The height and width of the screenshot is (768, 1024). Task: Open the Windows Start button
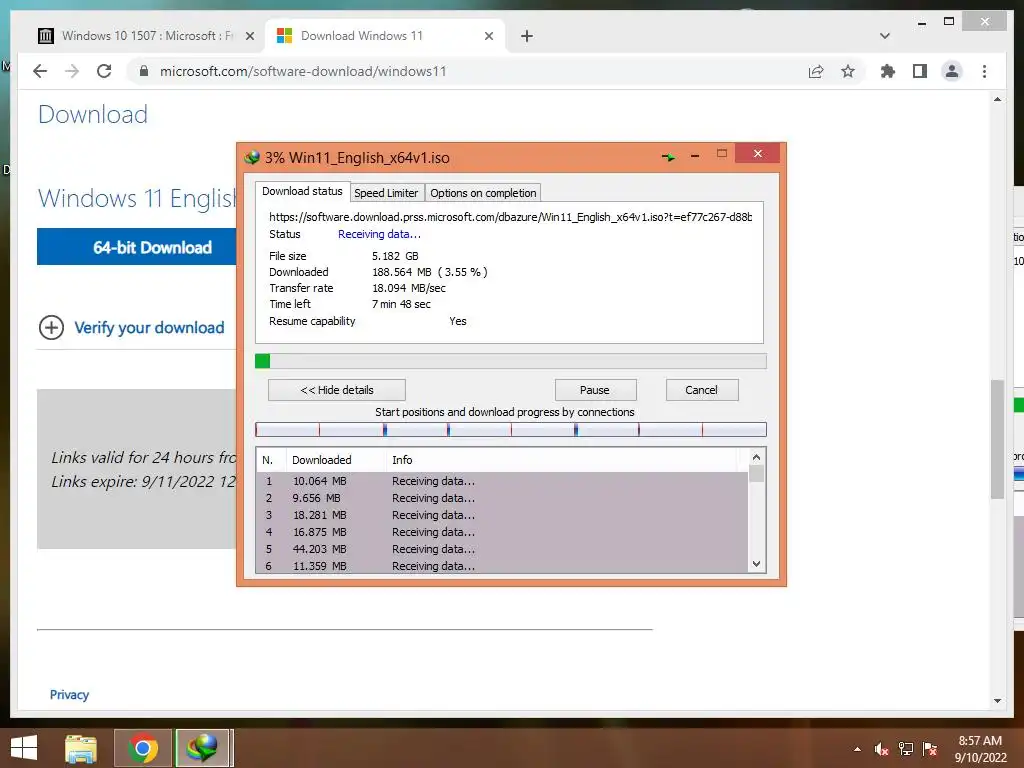24,748
